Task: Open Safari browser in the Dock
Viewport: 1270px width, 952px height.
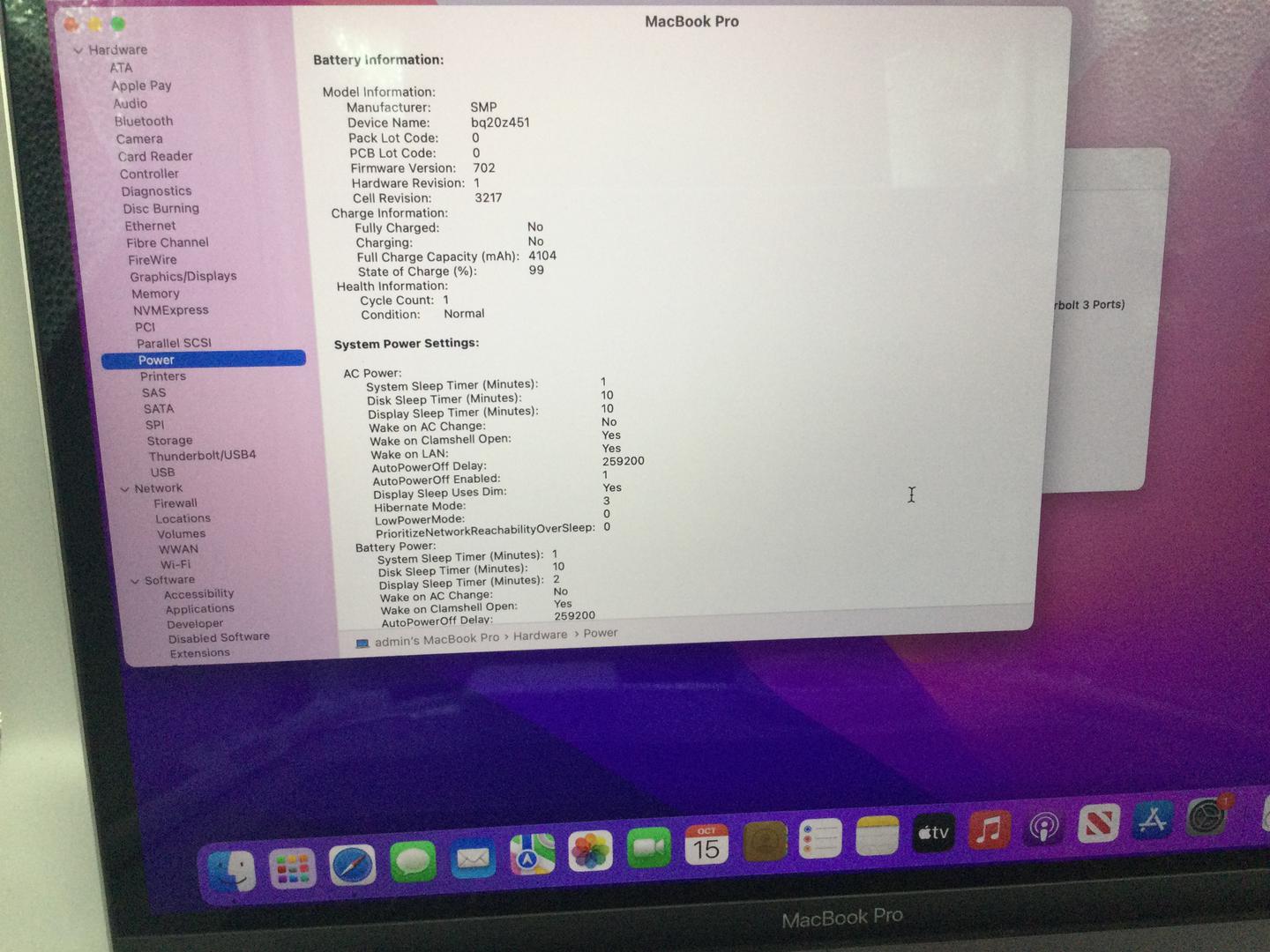Action: [352, 865]
